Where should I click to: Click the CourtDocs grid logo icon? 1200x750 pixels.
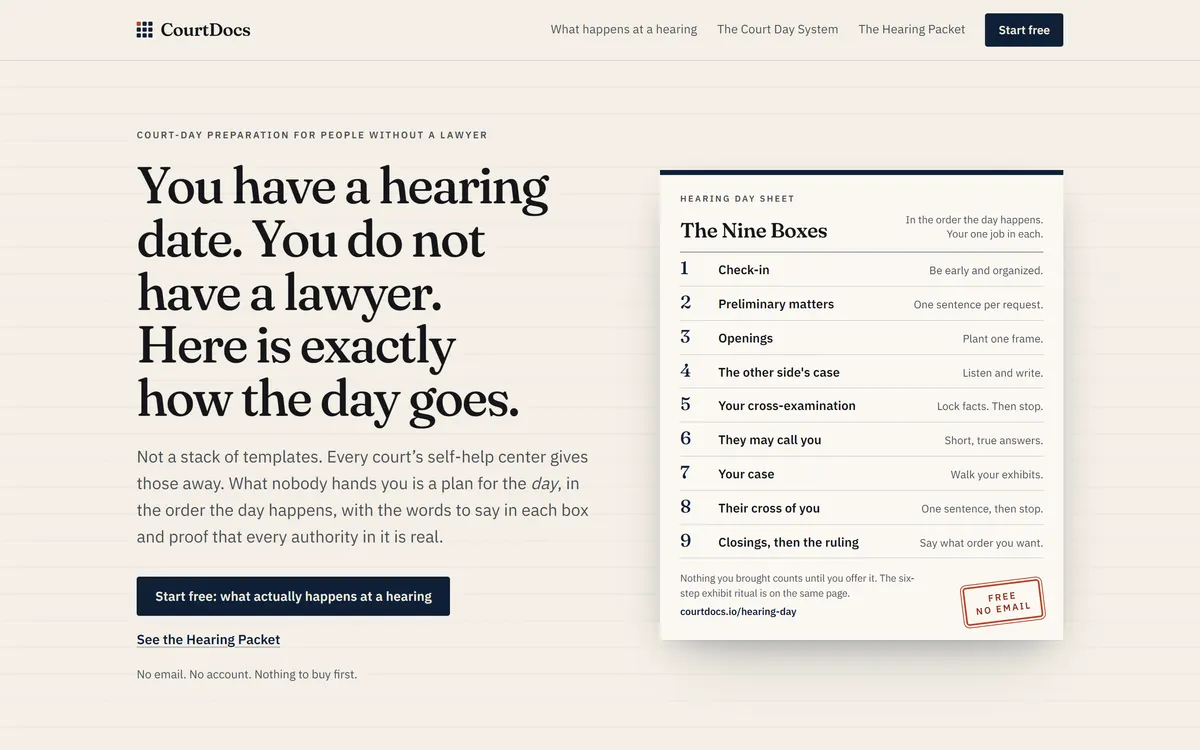145,30
